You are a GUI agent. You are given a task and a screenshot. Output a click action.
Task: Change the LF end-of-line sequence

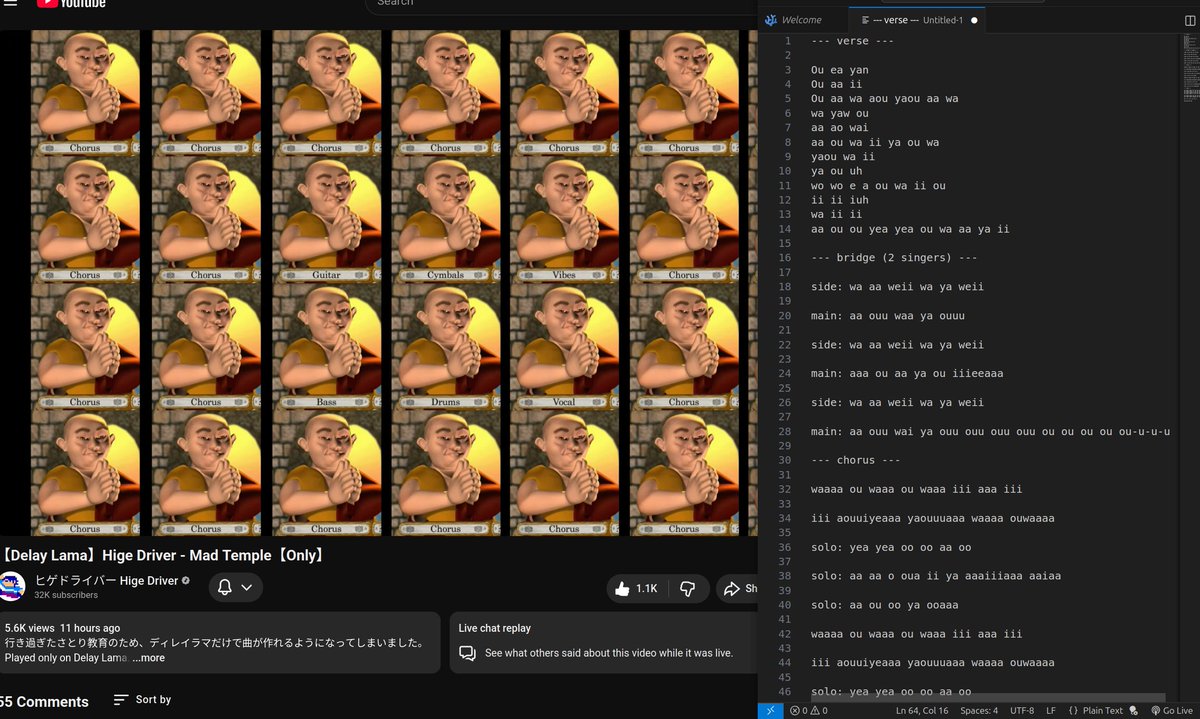click(x=1051, y=711)
